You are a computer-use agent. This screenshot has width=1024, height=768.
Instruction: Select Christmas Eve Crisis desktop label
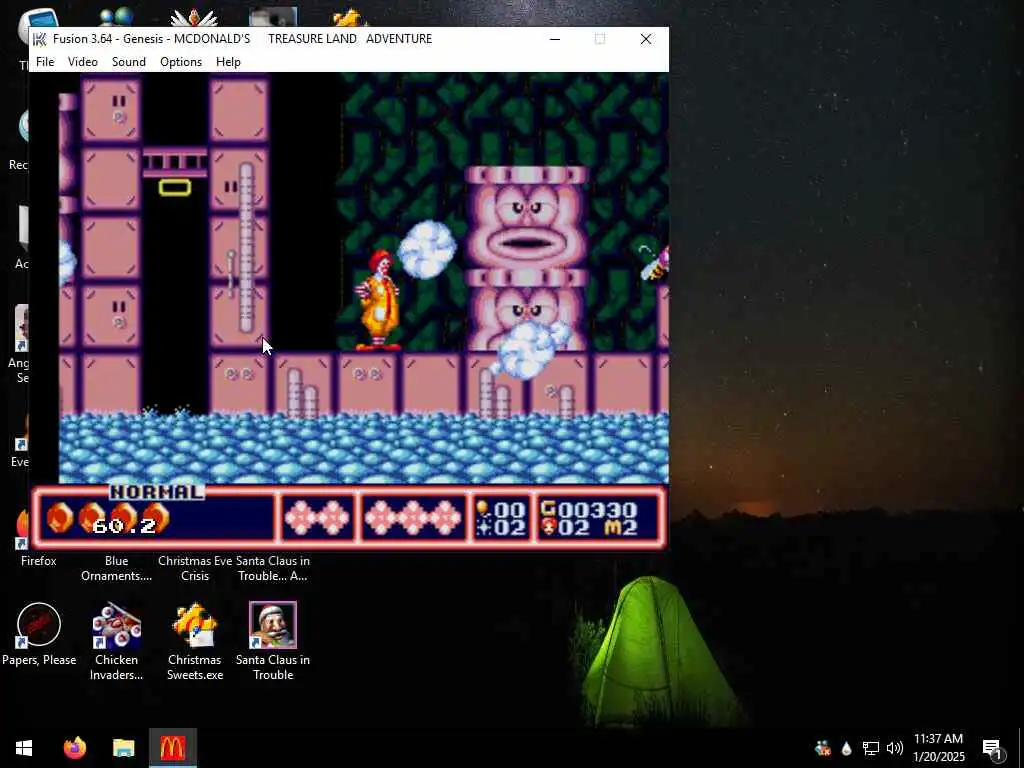point(195,568)
